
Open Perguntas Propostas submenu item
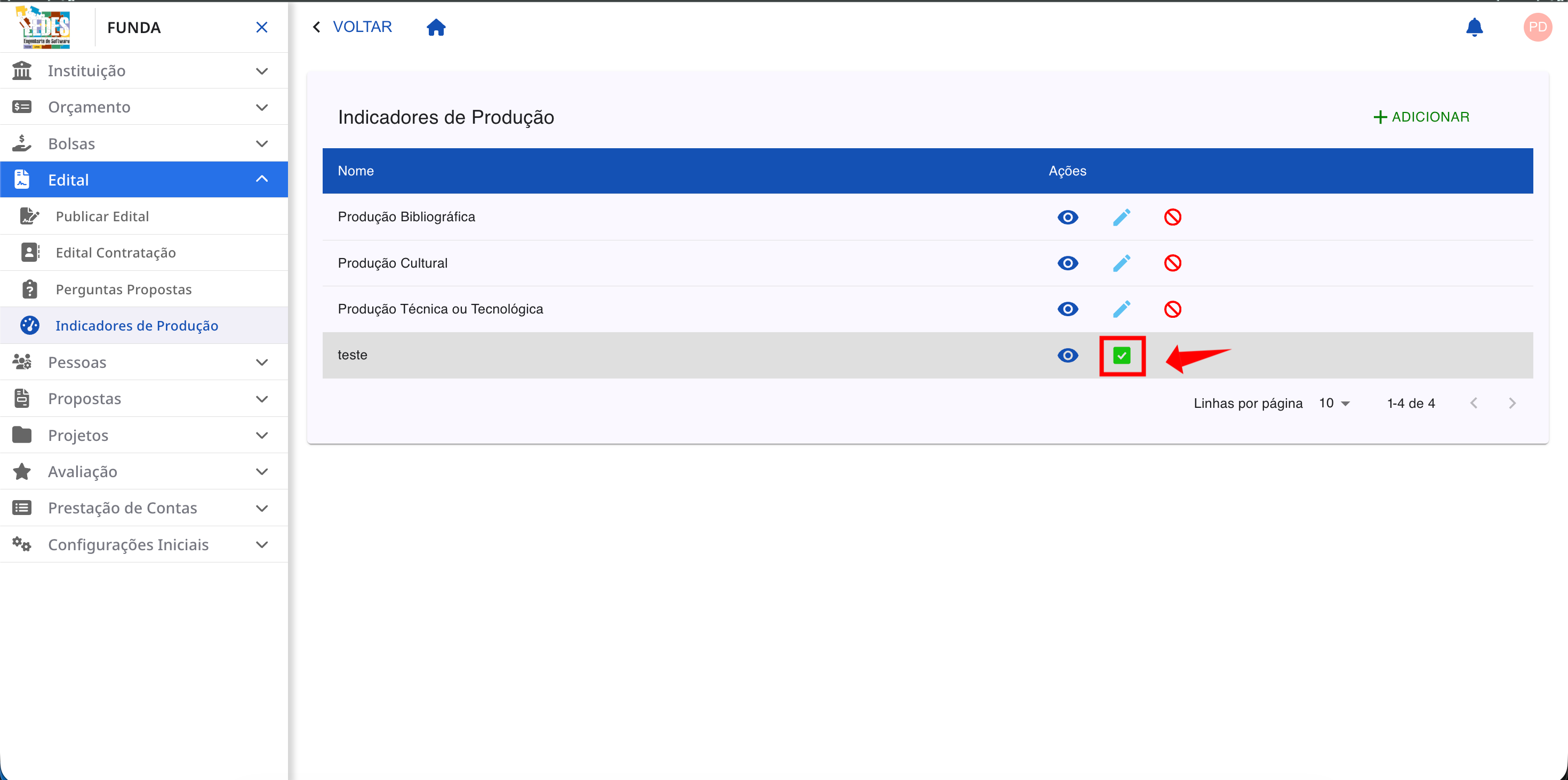(143, 289)
